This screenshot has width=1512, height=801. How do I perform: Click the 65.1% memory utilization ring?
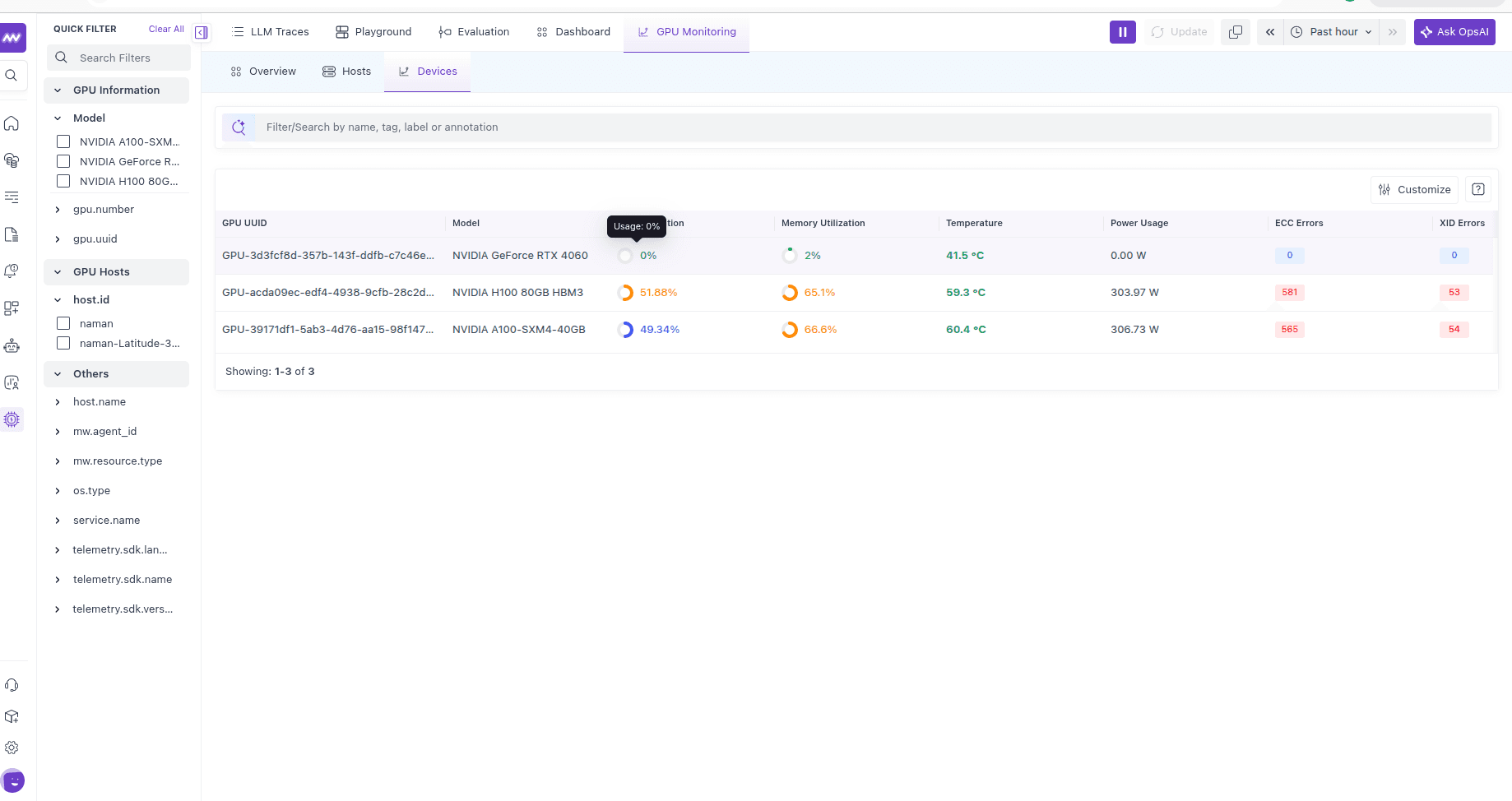click(790, 293)
